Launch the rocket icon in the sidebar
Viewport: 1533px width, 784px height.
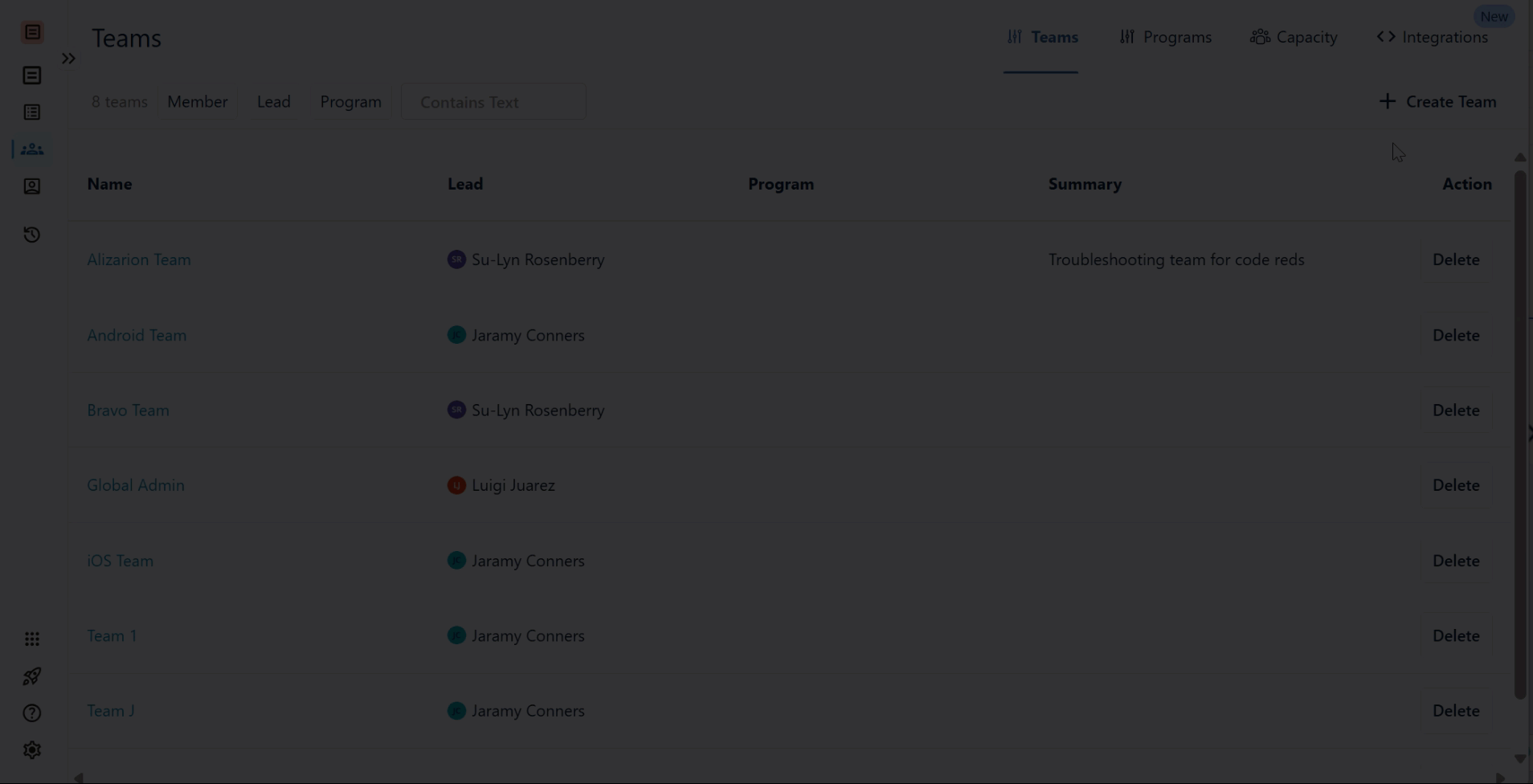coord(32,676)
